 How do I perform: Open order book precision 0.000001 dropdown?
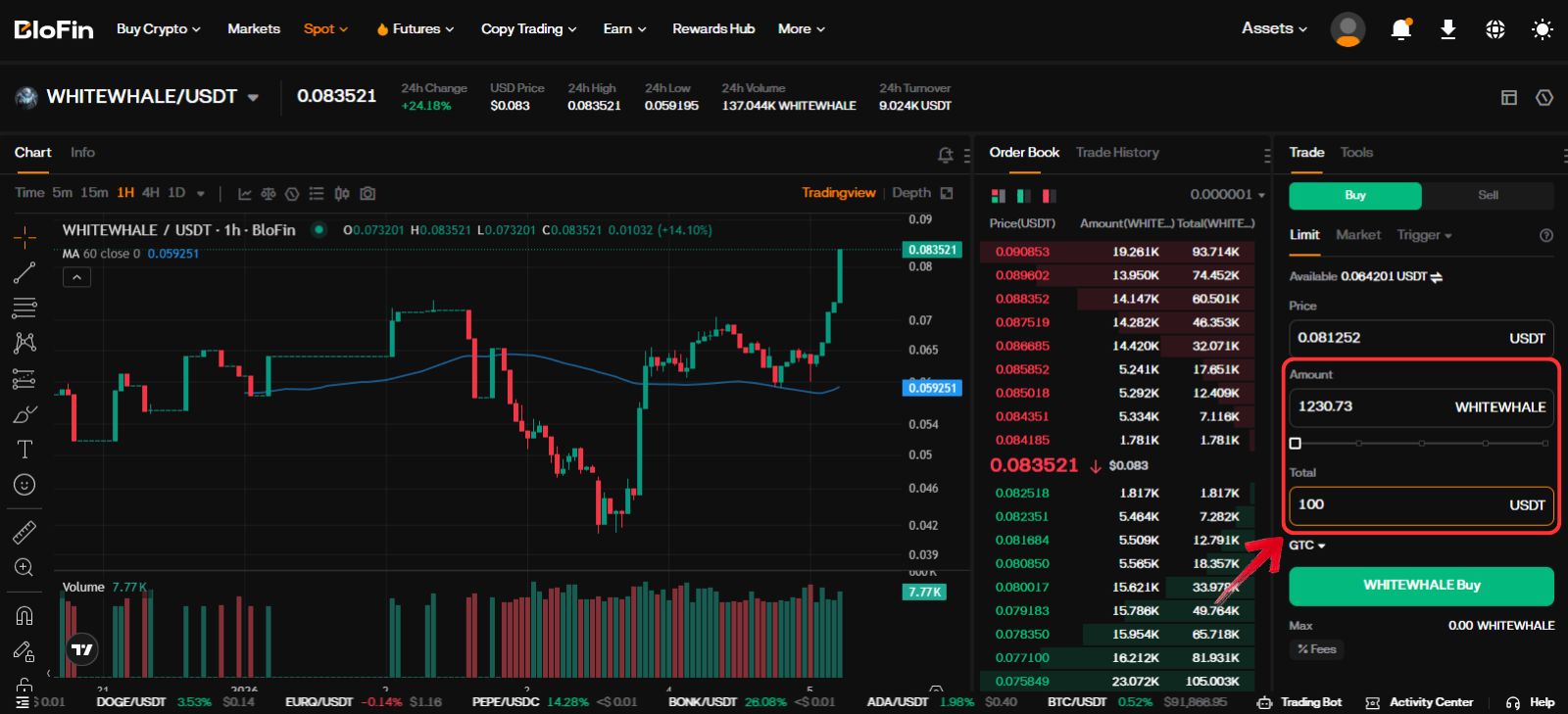pyautogui.click(x=1227, y=195)
